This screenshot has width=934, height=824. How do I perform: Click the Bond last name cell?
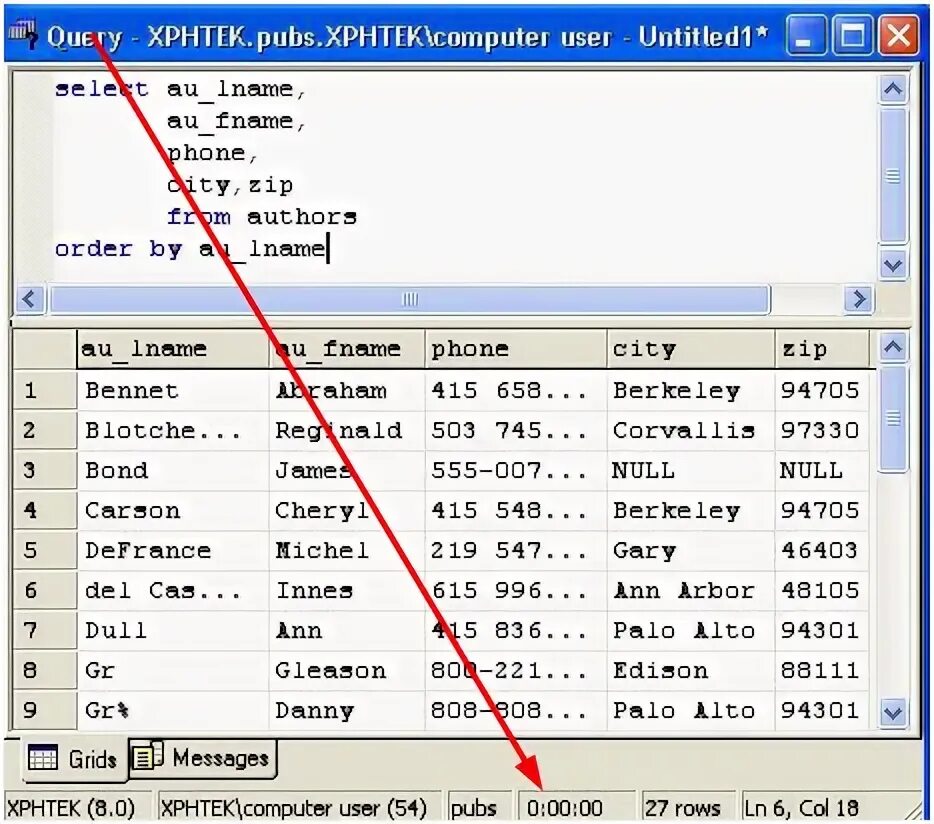(173, 471)
